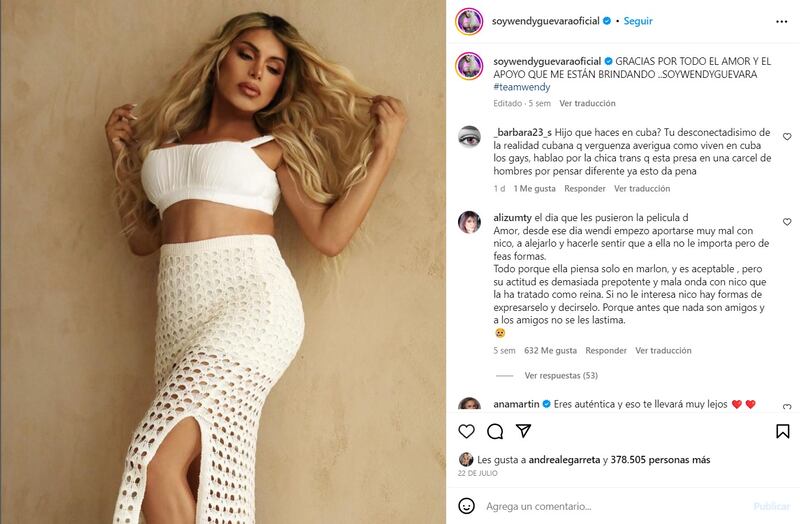This screenshot has height=524, width=800.
Task: Show translation of alizumty comment
Action: pyautogui.click(x=663, y=351)
